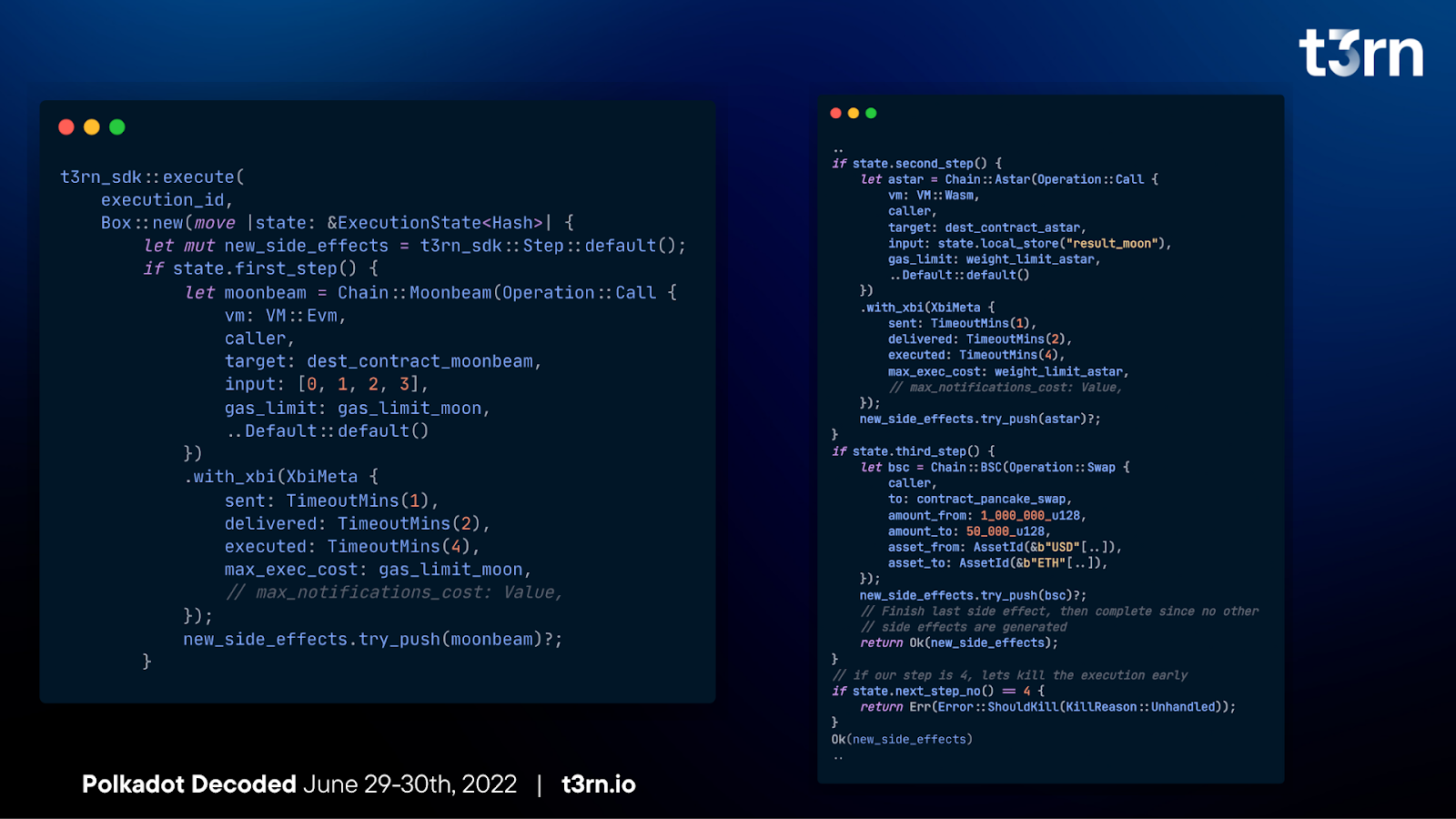Click the "max_exec_cost: weight_limit_astar," line
This screenshot has width=1456, height=819.
click(1008, 371)
